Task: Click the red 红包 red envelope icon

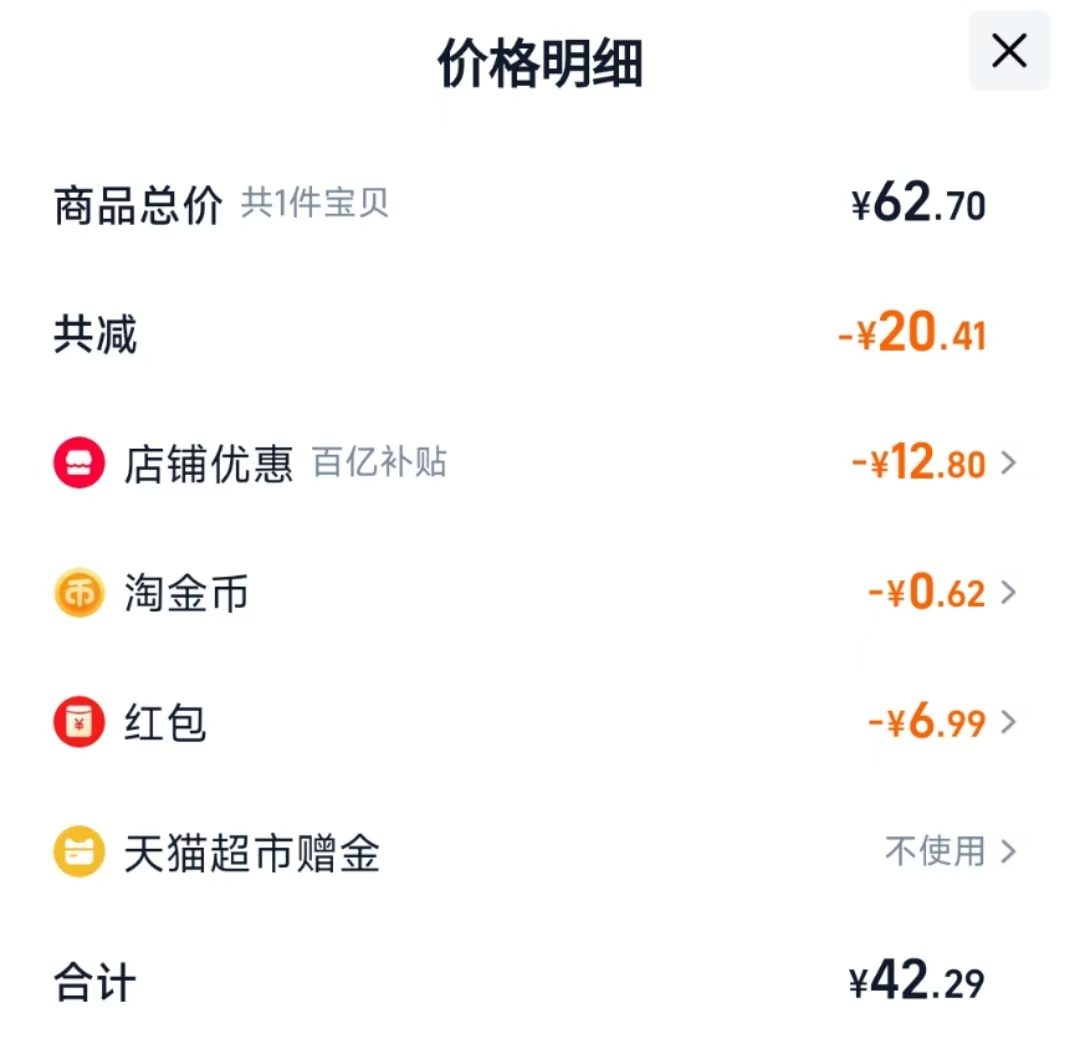Action: [x=78, y=723]
